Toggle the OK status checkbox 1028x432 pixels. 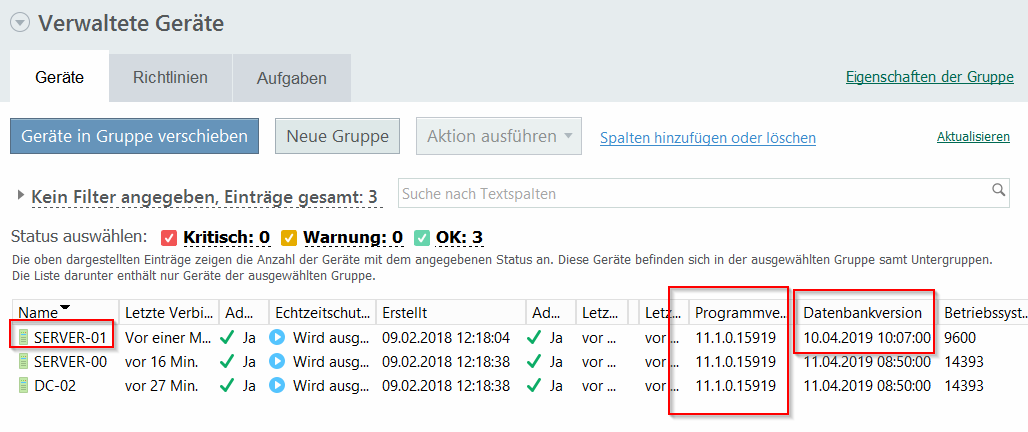(422, 237)
